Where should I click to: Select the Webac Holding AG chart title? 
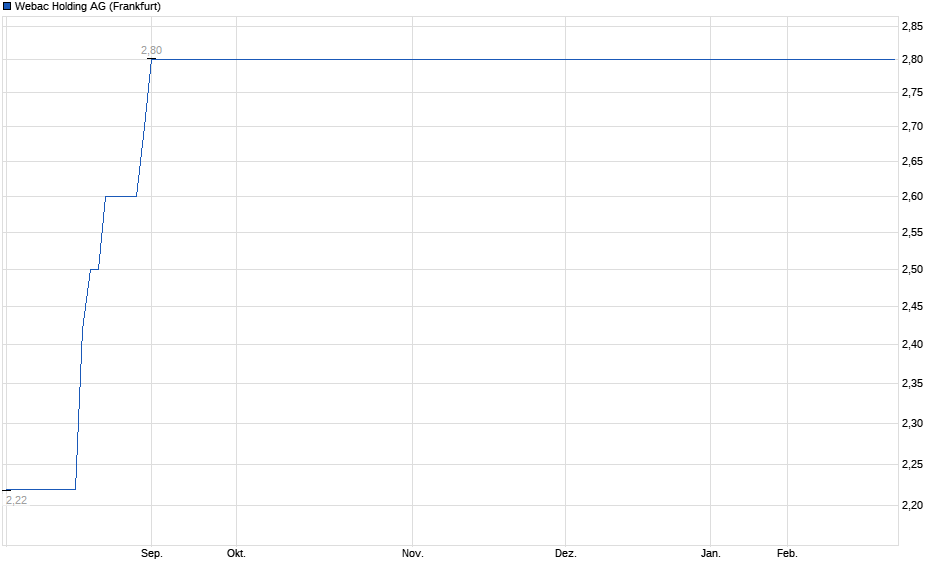85,7
